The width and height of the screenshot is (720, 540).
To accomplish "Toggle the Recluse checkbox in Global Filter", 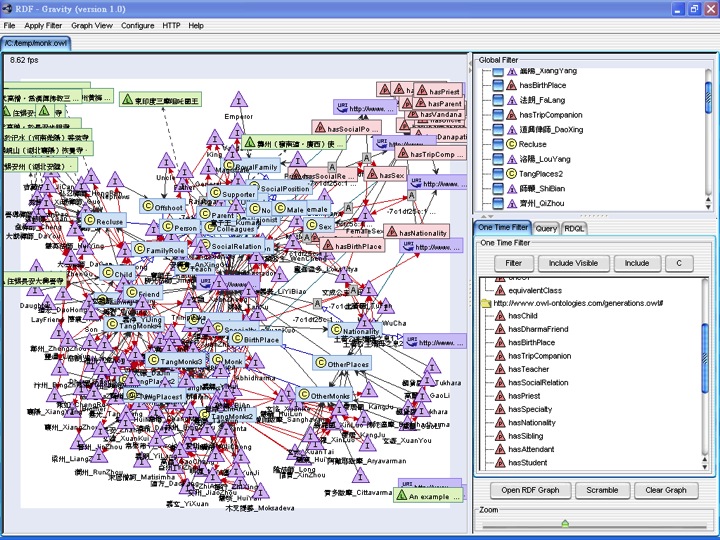I will 498,144.
